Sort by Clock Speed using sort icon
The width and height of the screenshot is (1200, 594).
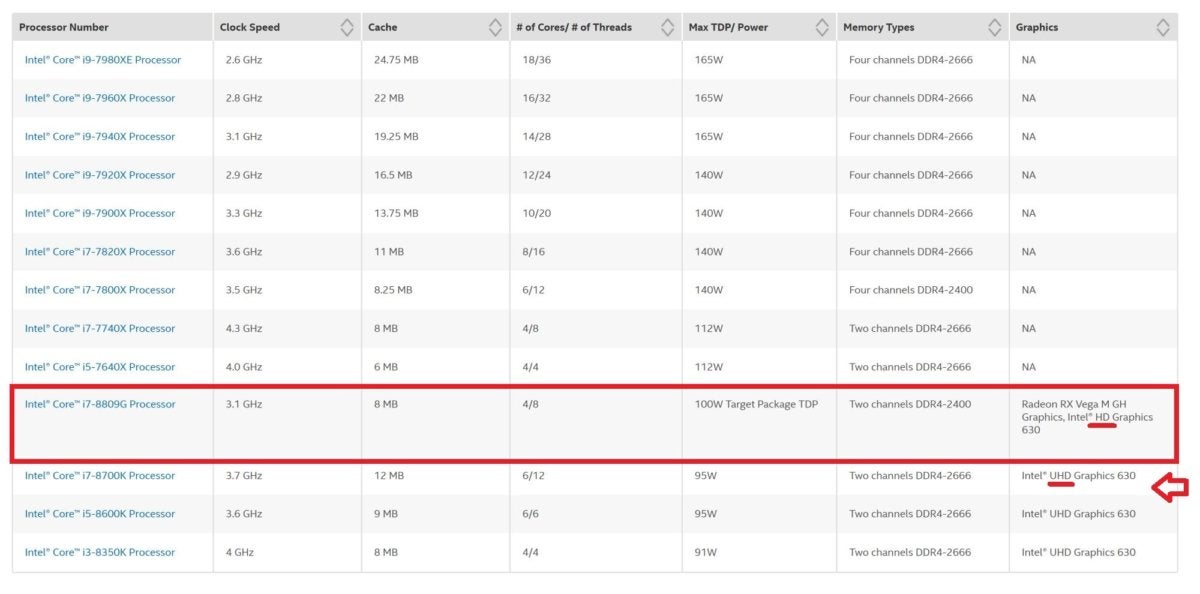point(346,27)
